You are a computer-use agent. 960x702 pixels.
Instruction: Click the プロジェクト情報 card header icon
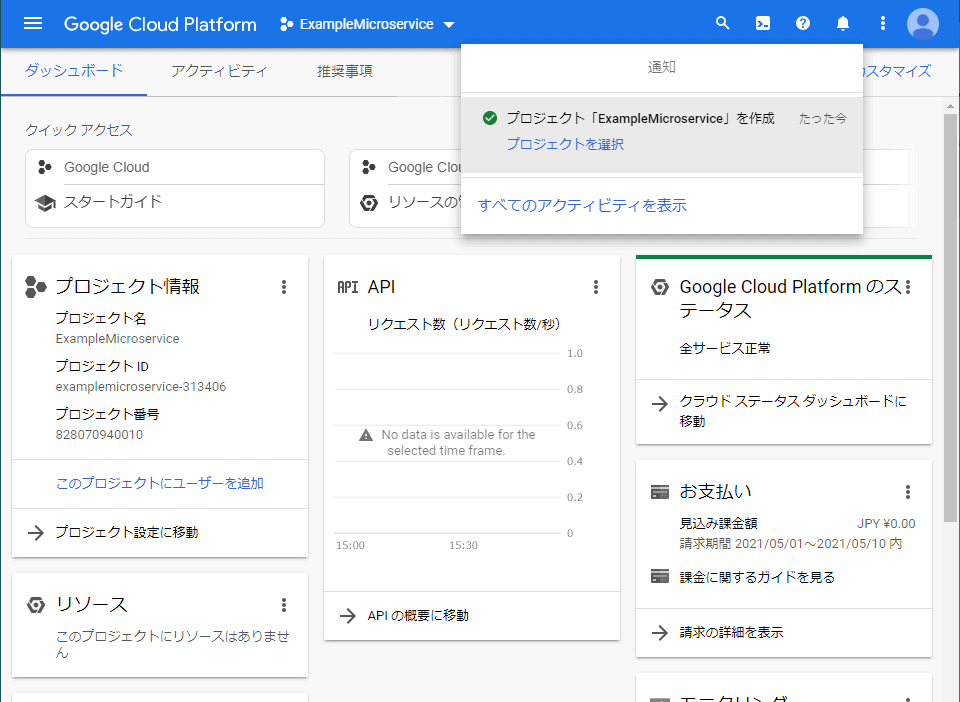[x=36, y=287]
